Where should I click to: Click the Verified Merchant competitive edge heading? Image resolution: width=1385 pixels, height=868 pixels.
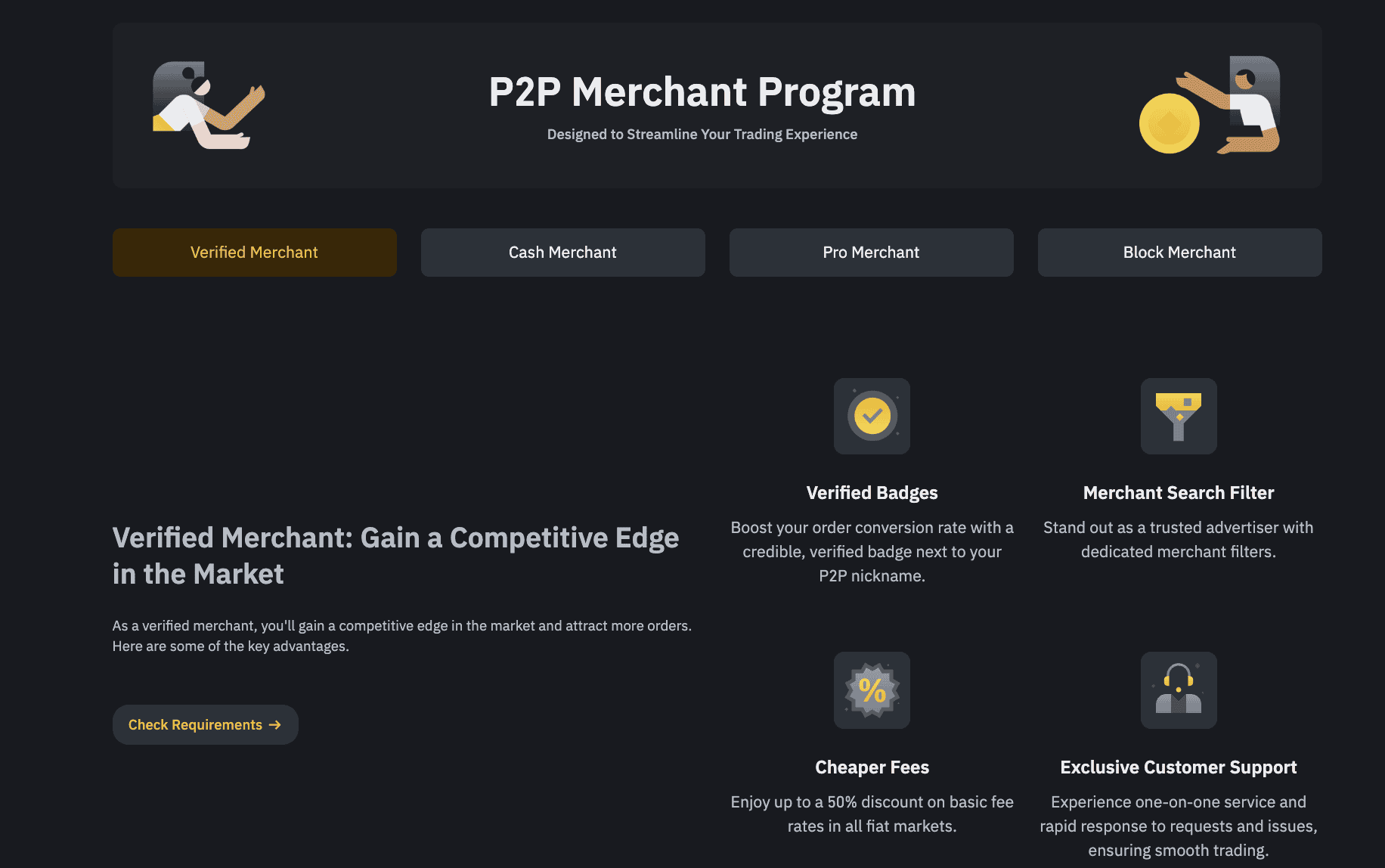click(395, 556)
